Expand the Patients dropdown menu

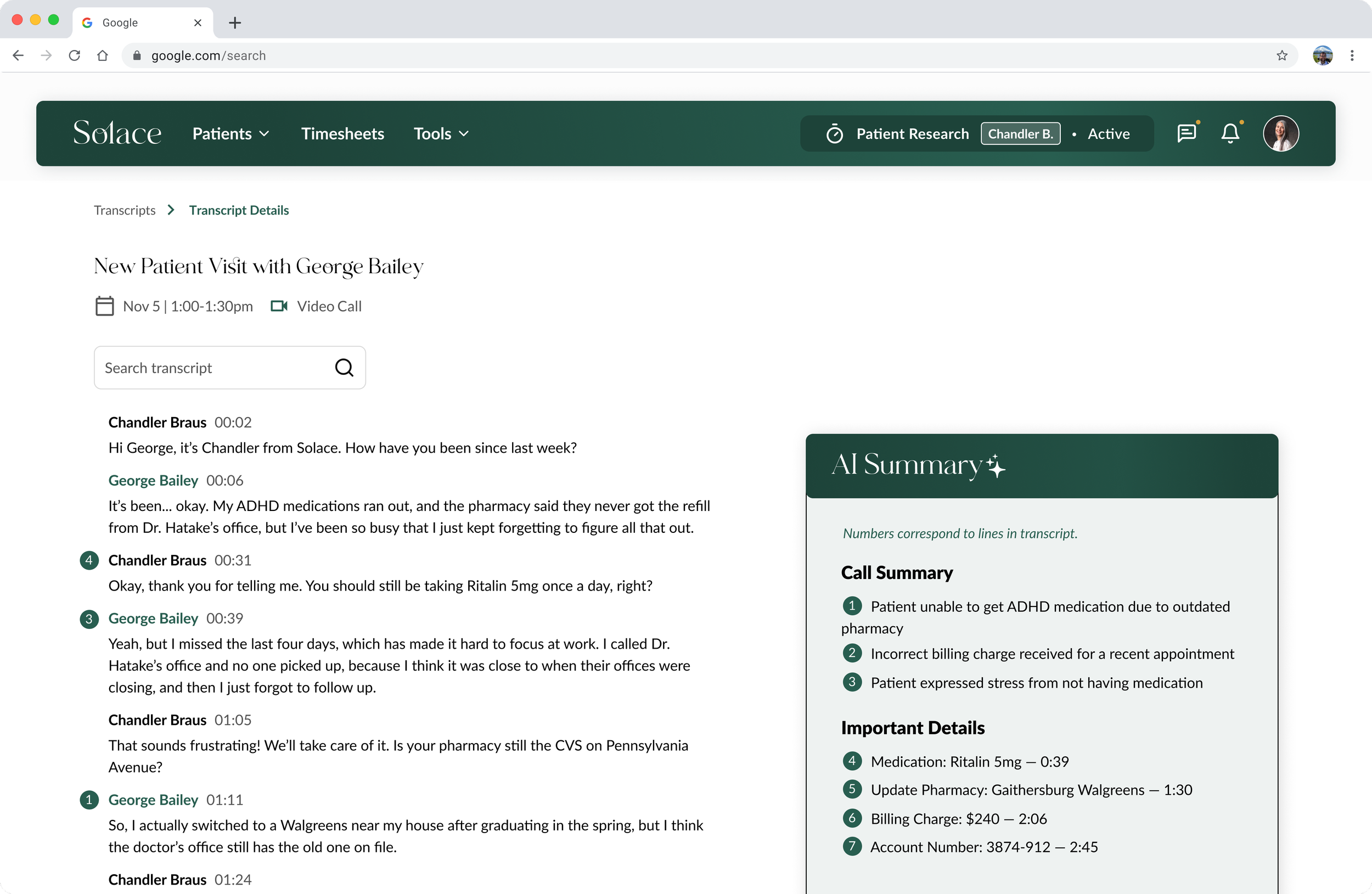pos(230,133)
